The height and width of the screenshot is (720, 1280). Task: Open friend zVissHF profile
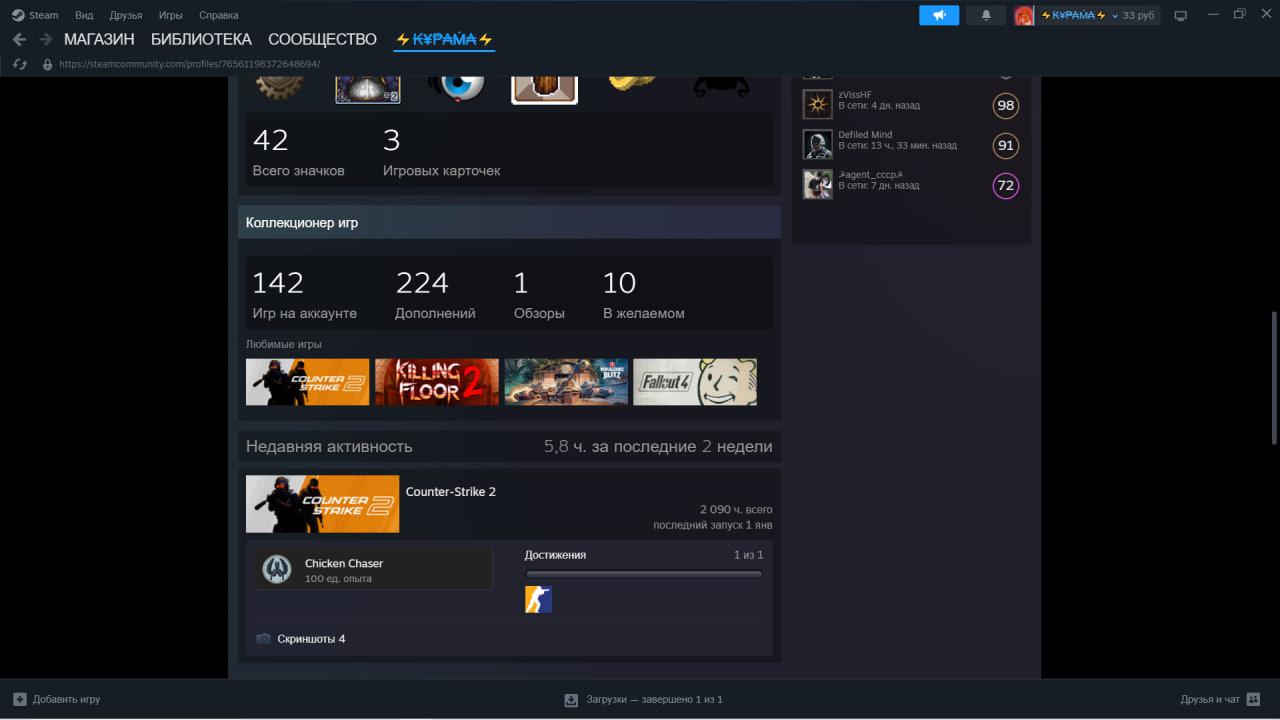(x=855, y=95)
